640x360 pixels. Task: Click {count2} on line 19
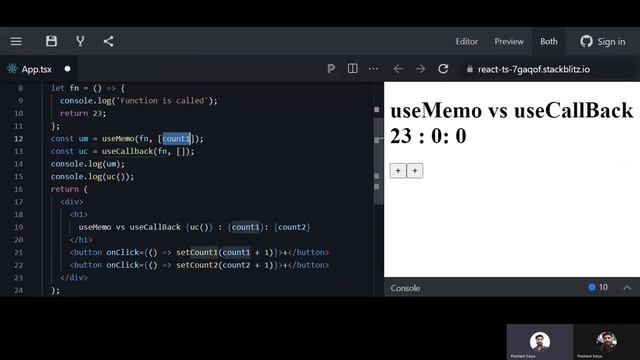tap(292, 227)
